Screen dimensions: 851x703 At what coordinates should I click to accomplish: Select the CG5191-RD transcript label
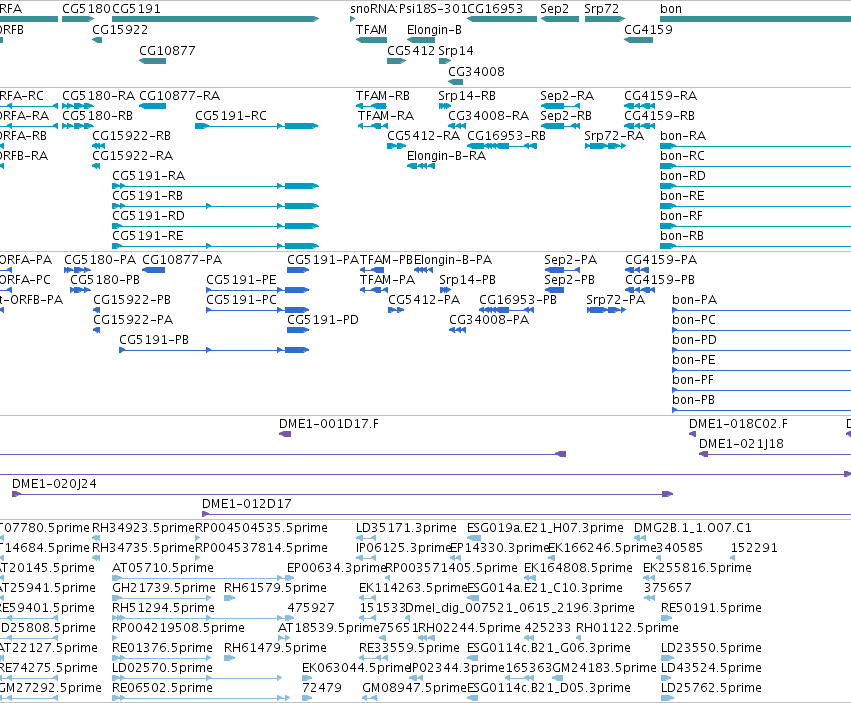(149, 216)
